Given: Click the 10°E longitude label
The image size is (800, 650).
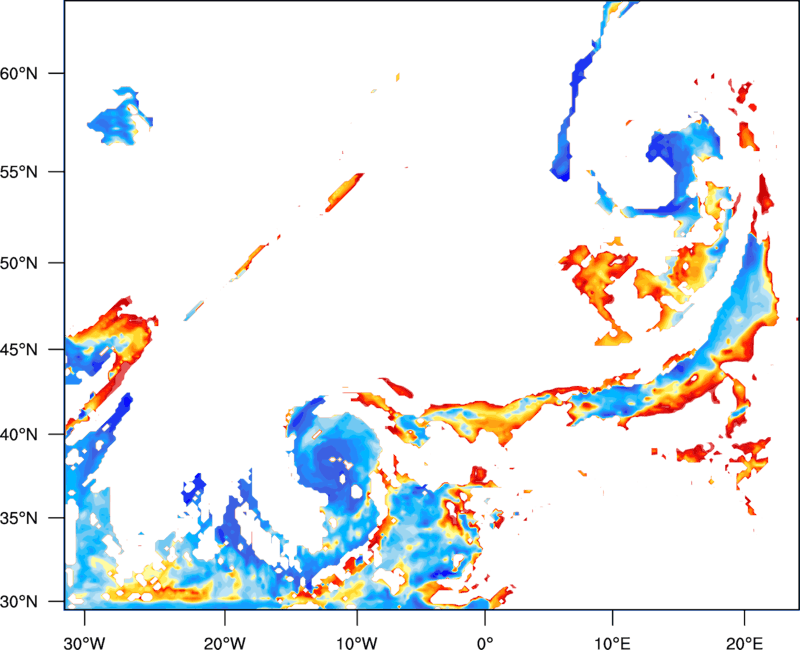Looking at the screenshot, I should [611, 643].
